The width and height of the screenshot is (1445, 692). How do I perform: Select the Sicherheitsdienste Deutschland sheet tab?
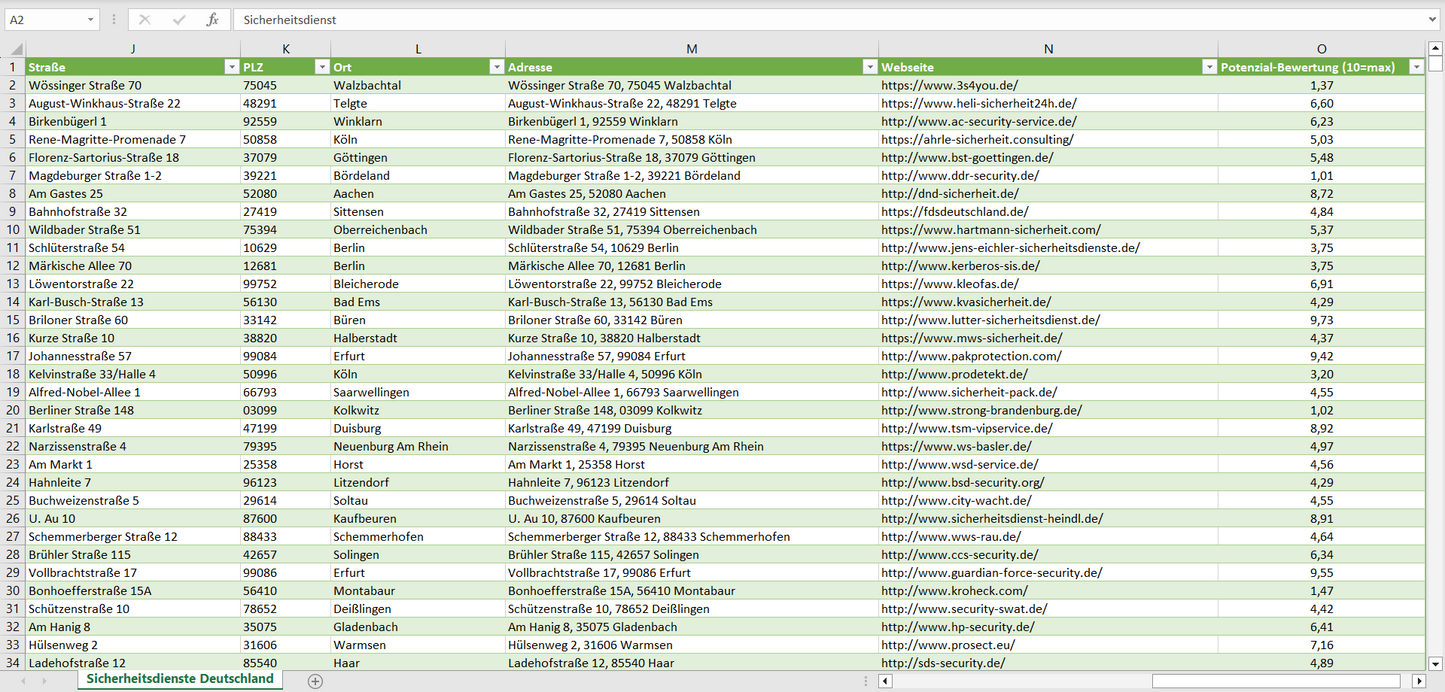pyautogui.click(x=180, y=679)
